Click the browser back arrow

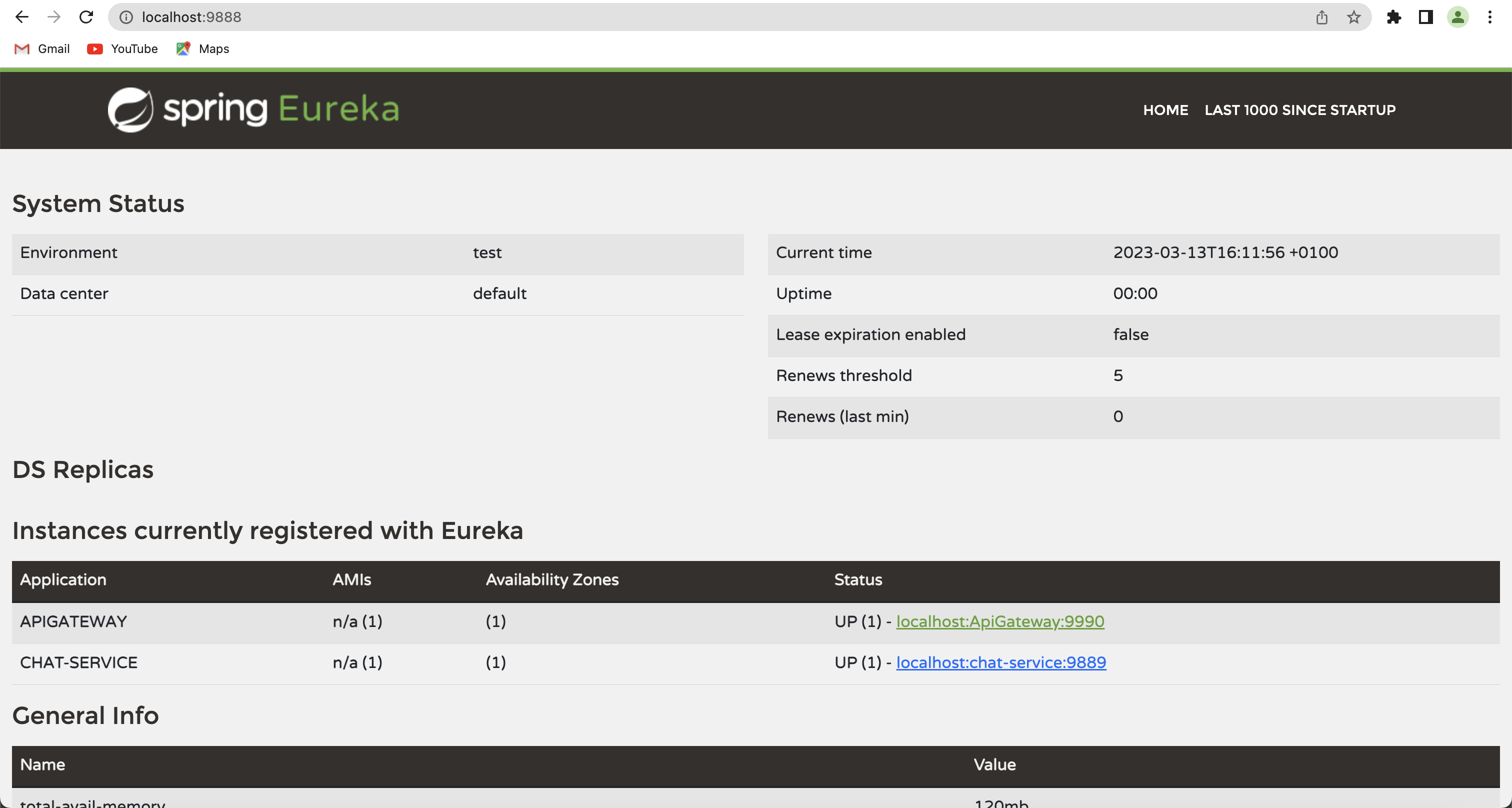pos(21,17)
